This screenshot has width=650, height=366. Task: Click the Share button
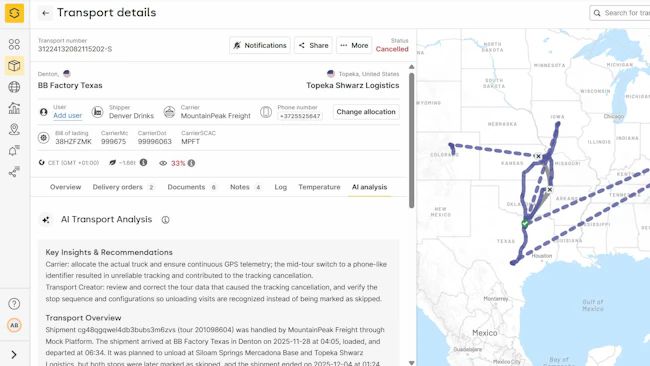[313, 45]
